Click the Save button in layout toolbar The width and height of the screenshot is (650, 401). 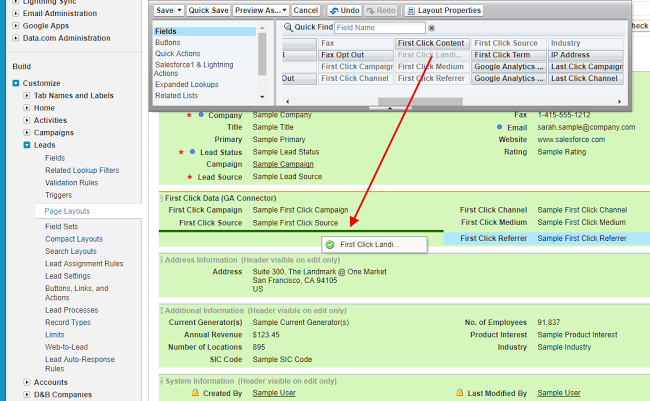pyautogui.click(x=165, y=10)
